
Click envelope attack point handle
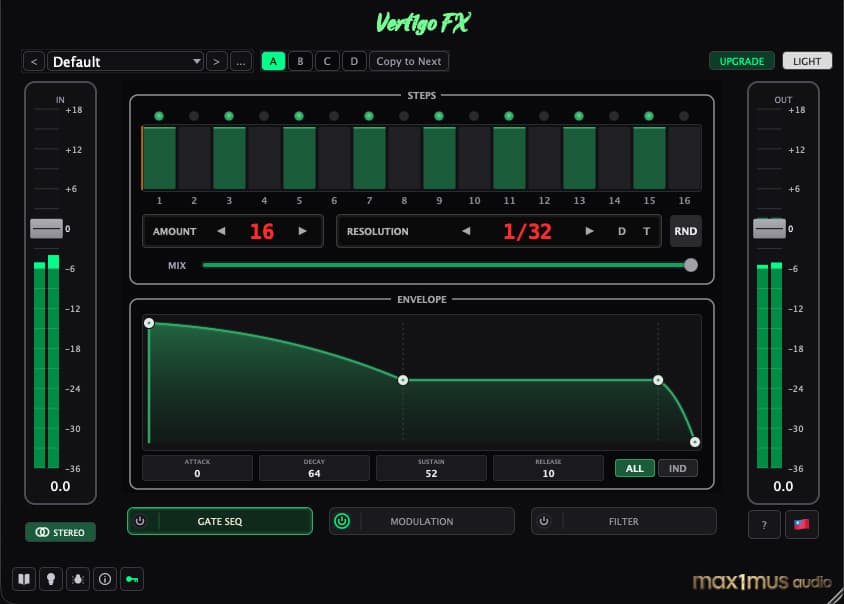click(x=149, y=323)
